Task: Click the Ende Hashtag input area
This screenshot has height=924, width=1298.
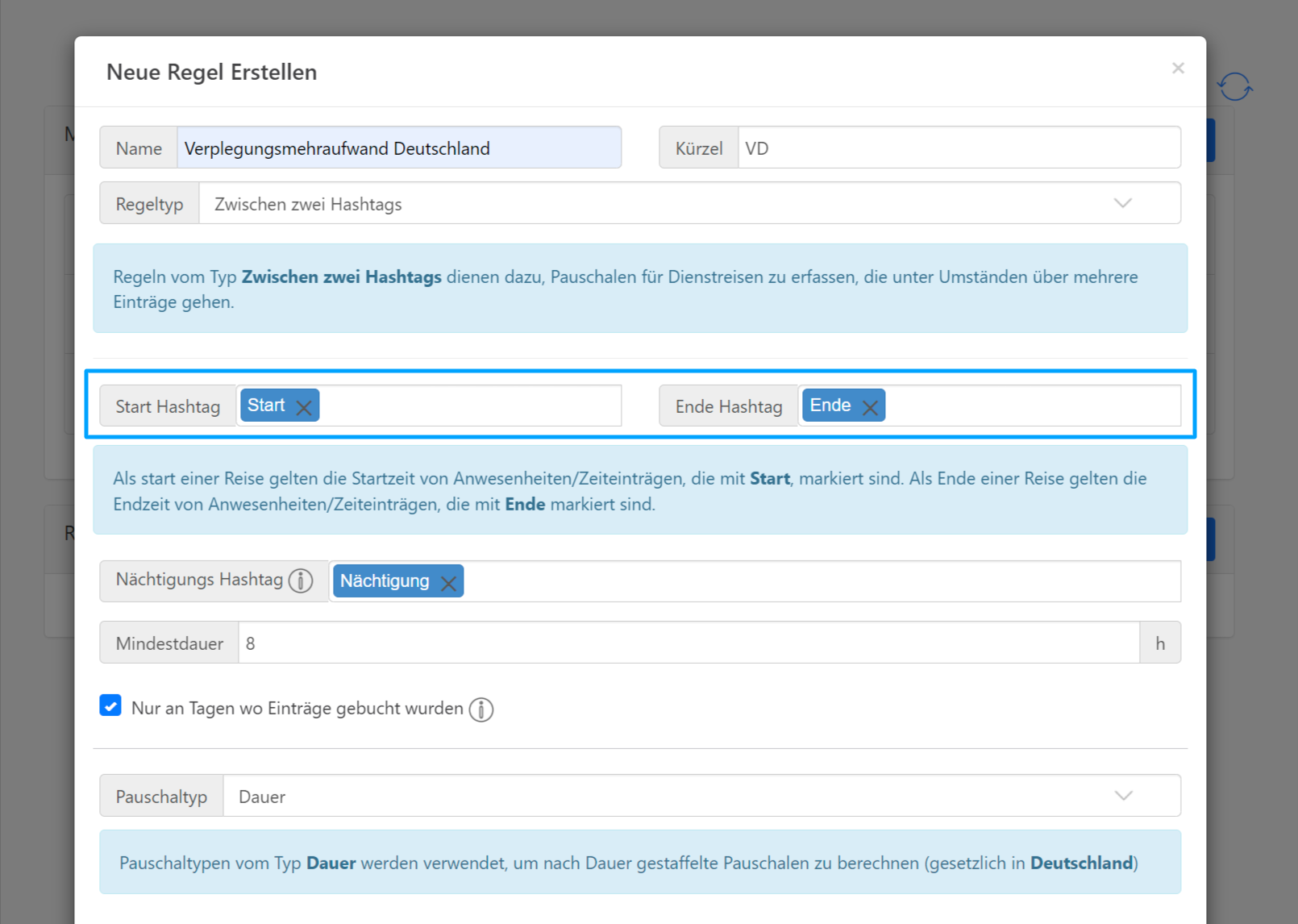Action: 1032,406
